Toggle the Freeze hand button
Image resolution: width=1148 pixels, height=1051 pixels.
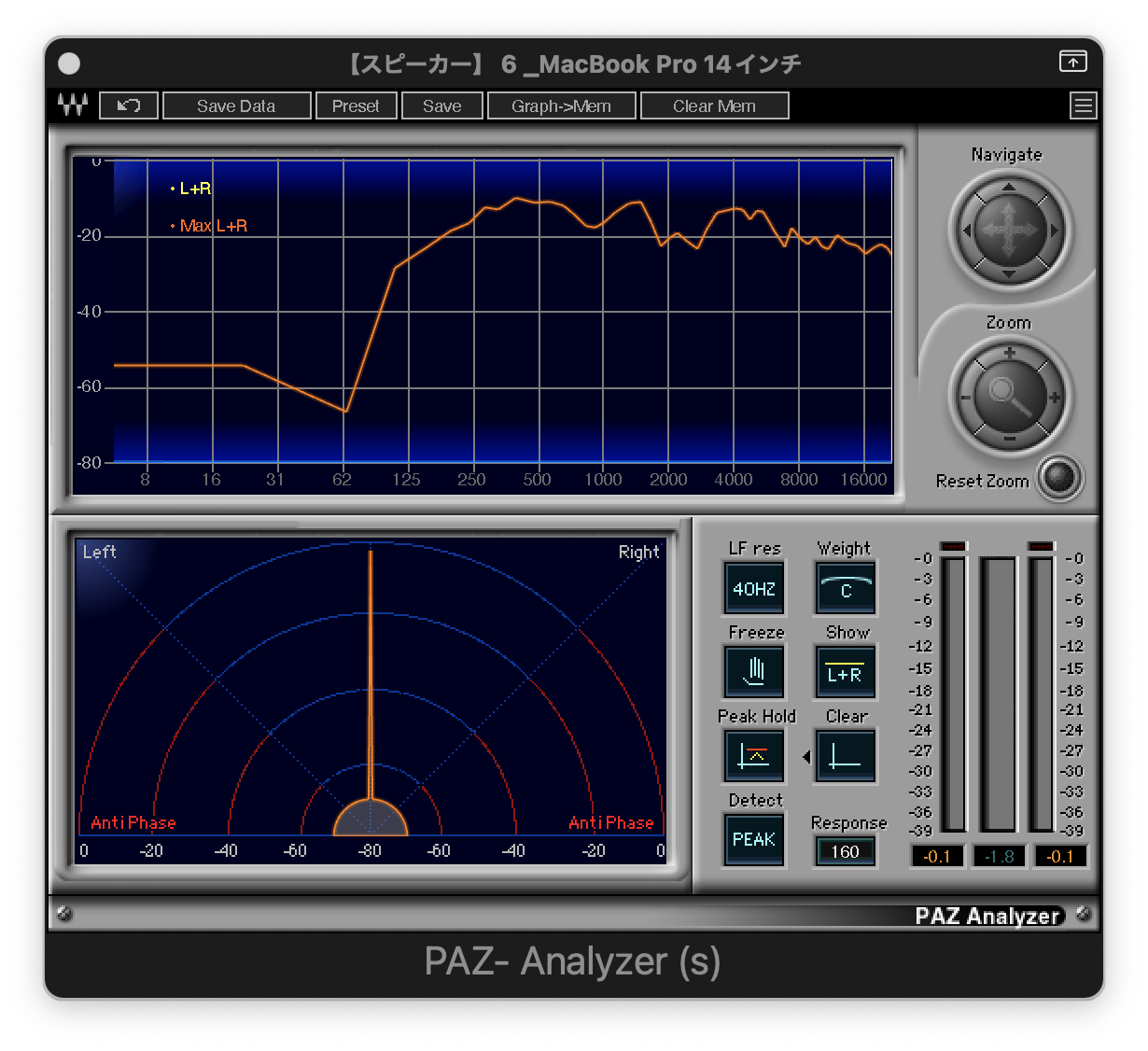click(754, 671)
